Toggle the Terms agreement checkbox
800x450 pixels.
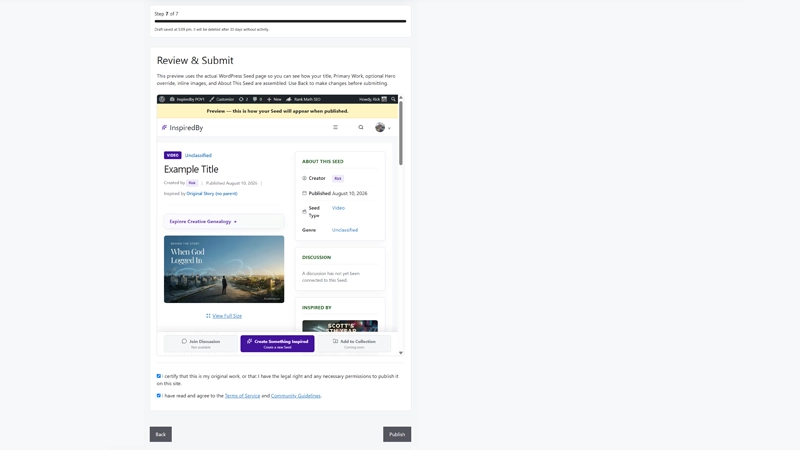[x=159, y=395]
